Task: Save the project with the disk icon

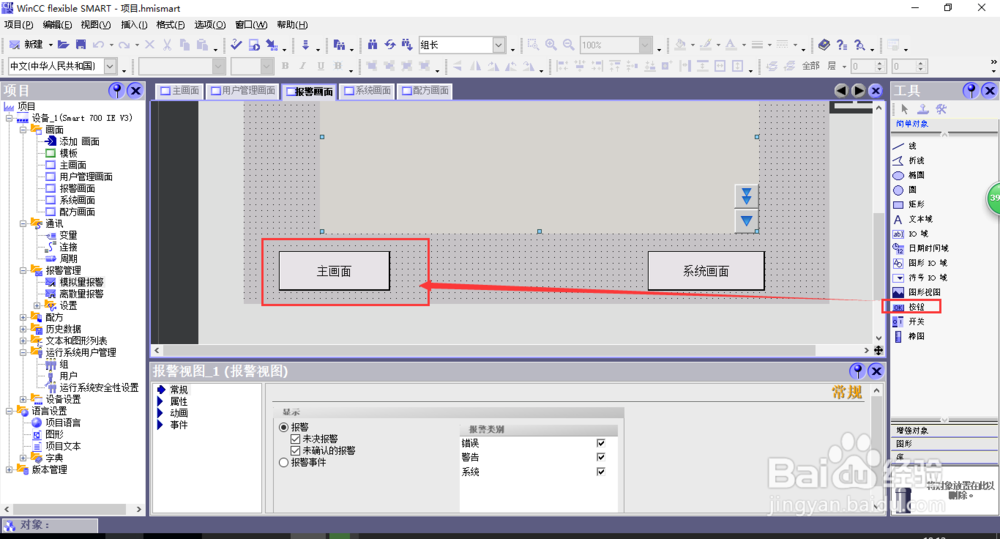Action: point(81,45)
